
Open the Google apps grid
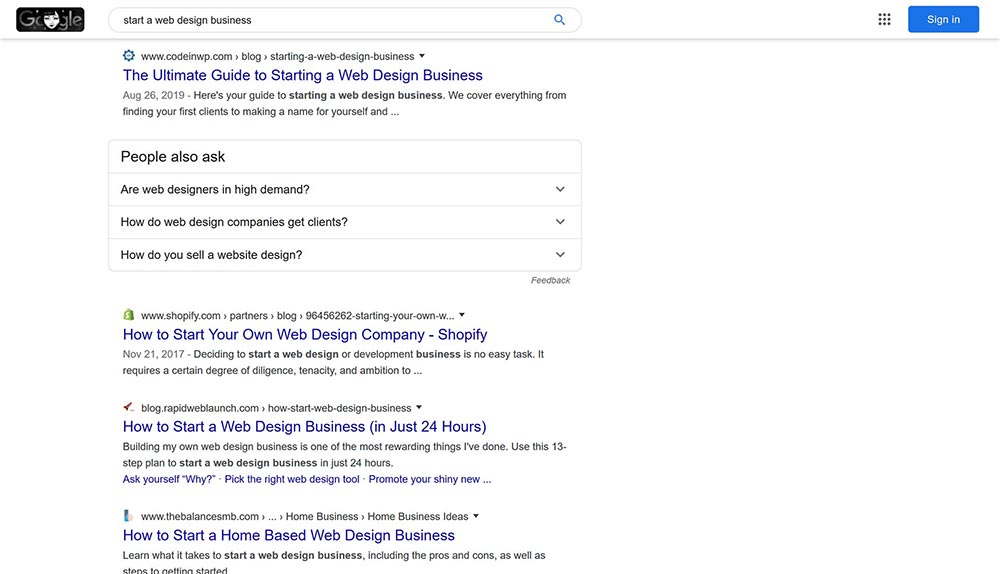884,19
